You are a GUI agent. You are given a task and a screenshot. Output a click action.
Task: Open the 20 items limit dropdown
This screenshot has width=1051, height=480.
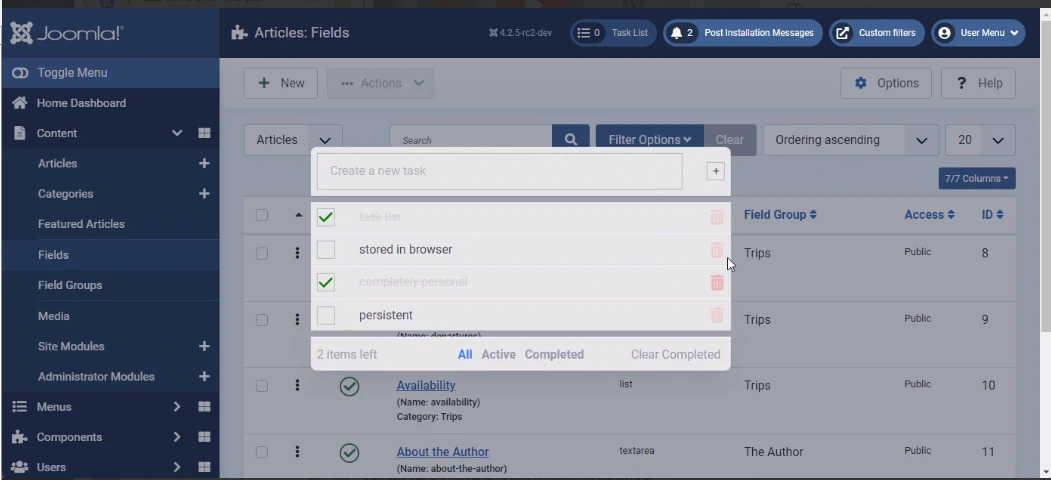pos(980,140)
